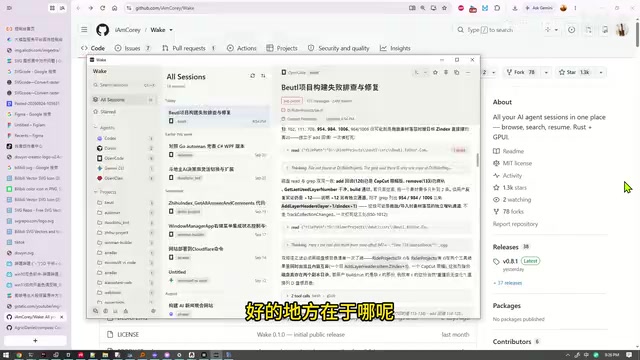This screenshot has height=360, width=640.
Task: Open the pin icon in Wake session header
Action: point(446,72)
